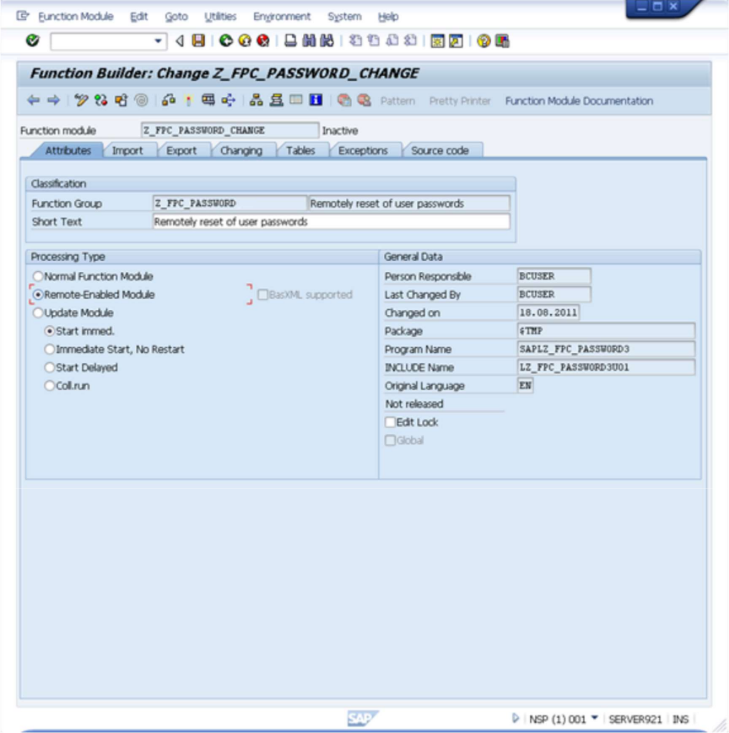Screen dimensions: 729x733
Task: Select Immediate Start, No Restart option
Action: (49, 350)
